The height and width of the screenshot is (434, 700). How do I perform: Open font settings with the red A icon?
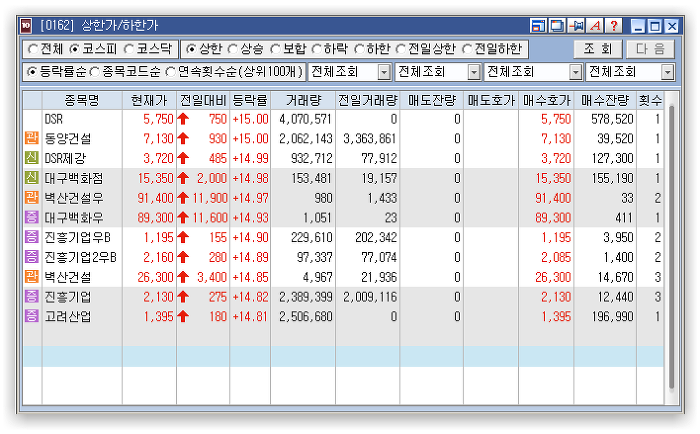[x=595, y=26]
